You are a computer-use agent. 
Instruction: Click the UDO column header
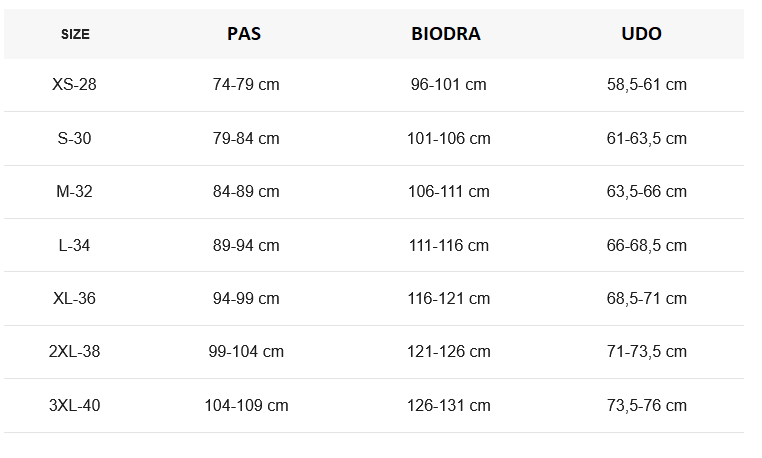pos(641,33)
